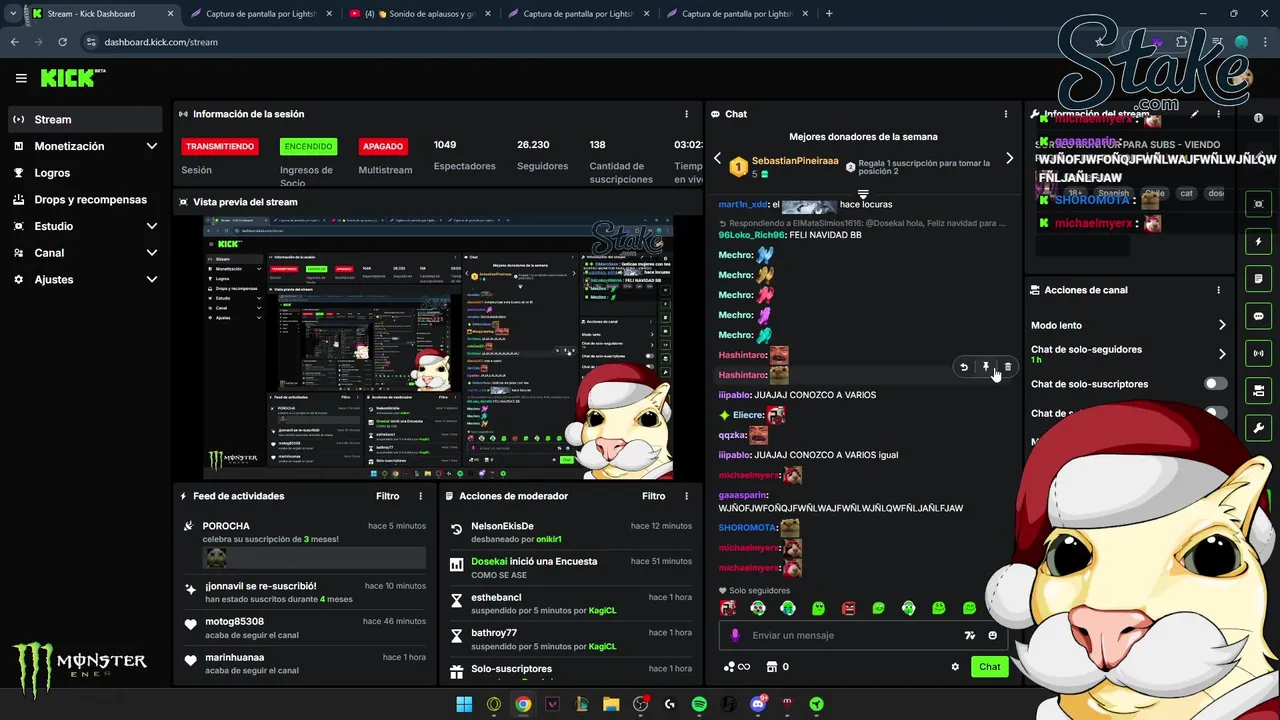Open the Chat panel three-dot menu
Image resolution: width=1280 pixels, height=720 pixels.
(1006, 114)
